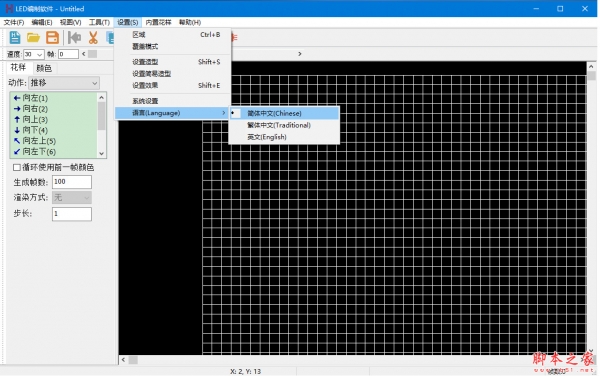Click the frame slider thumb
This screenshot has height=376, width=600.
tap(92, 54)
